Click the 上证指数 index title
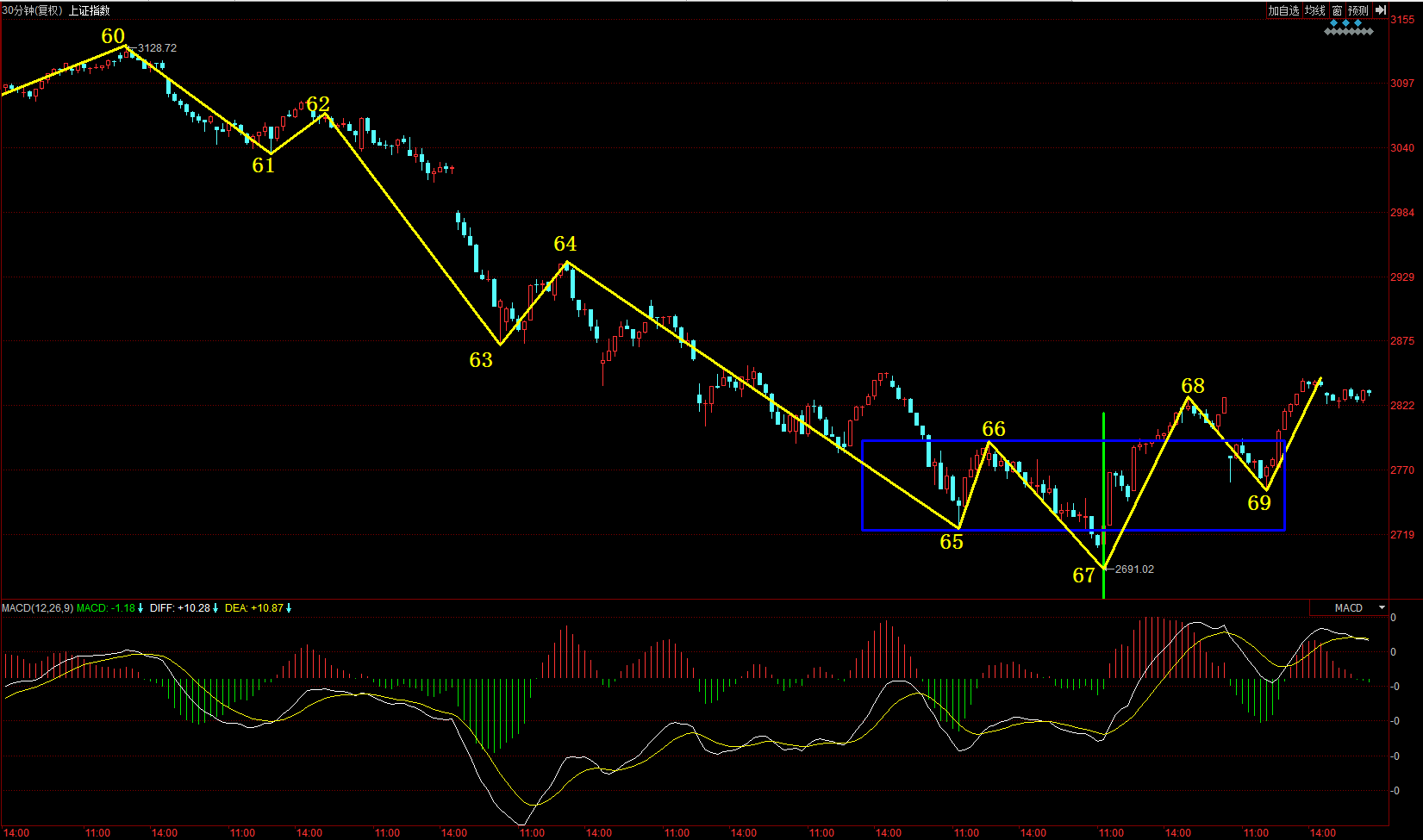 coord(90,10)
